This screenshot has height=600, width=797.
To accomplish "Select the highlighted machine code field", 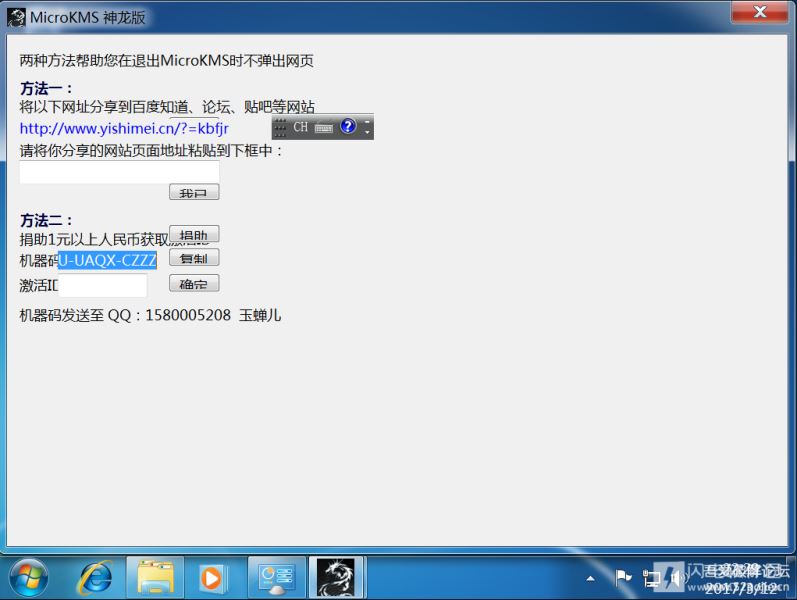I will [107, 260].
